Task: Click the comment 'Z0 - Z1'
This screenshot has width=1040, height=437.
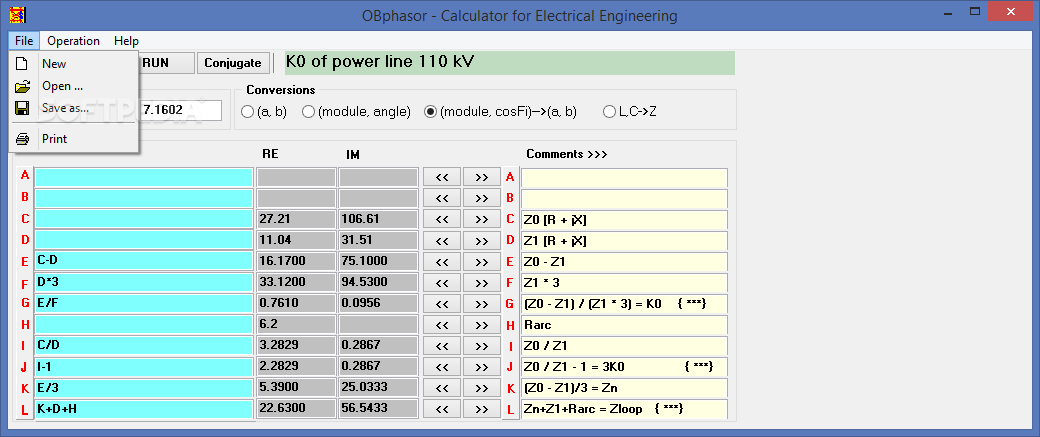Action: tap(624, 262)
